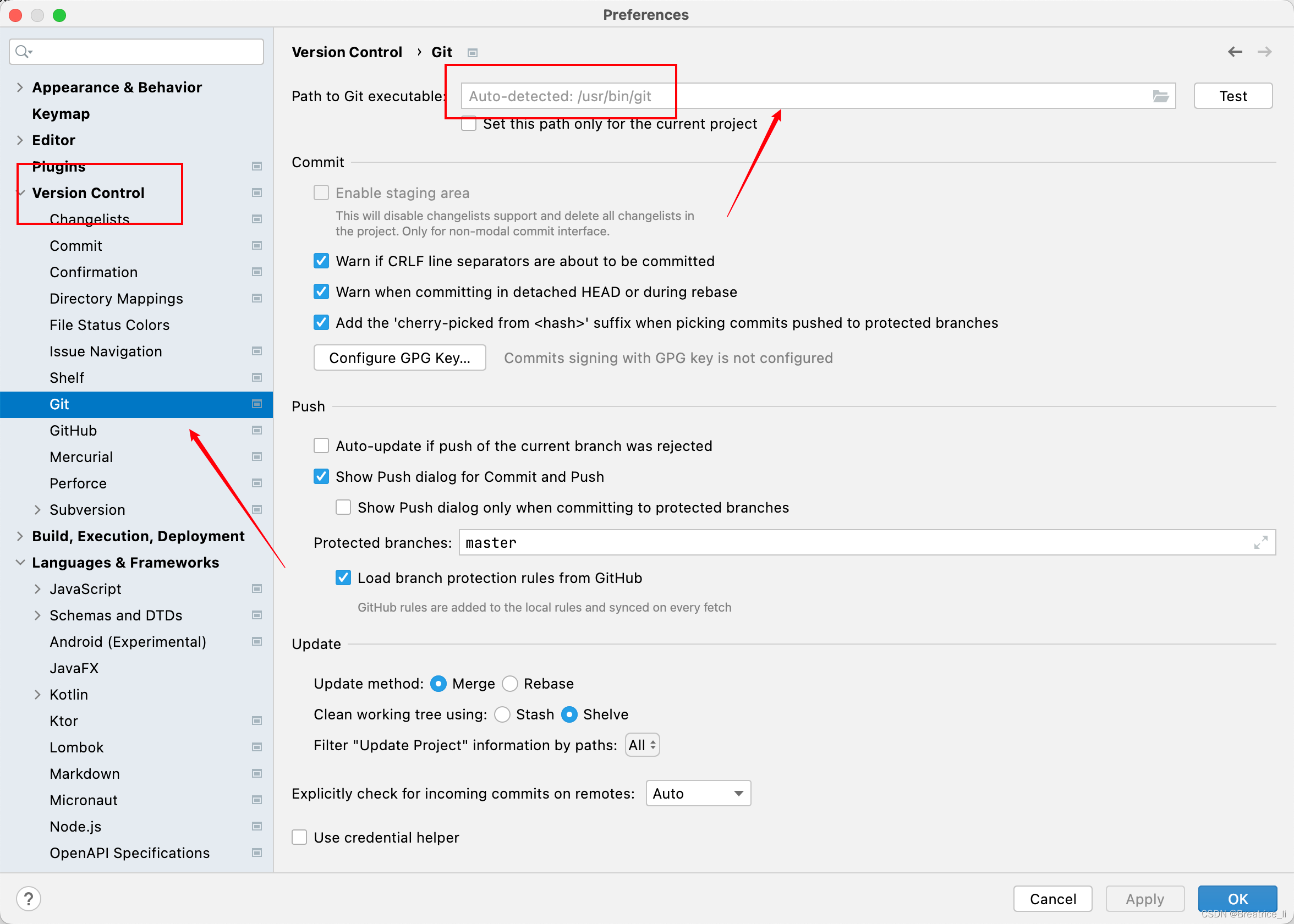The height and width of the screenshot is (924, 1294).
Task: Click the folder browse icon in Git path field
Action: pyautogui.click(x=1160, y=96)
